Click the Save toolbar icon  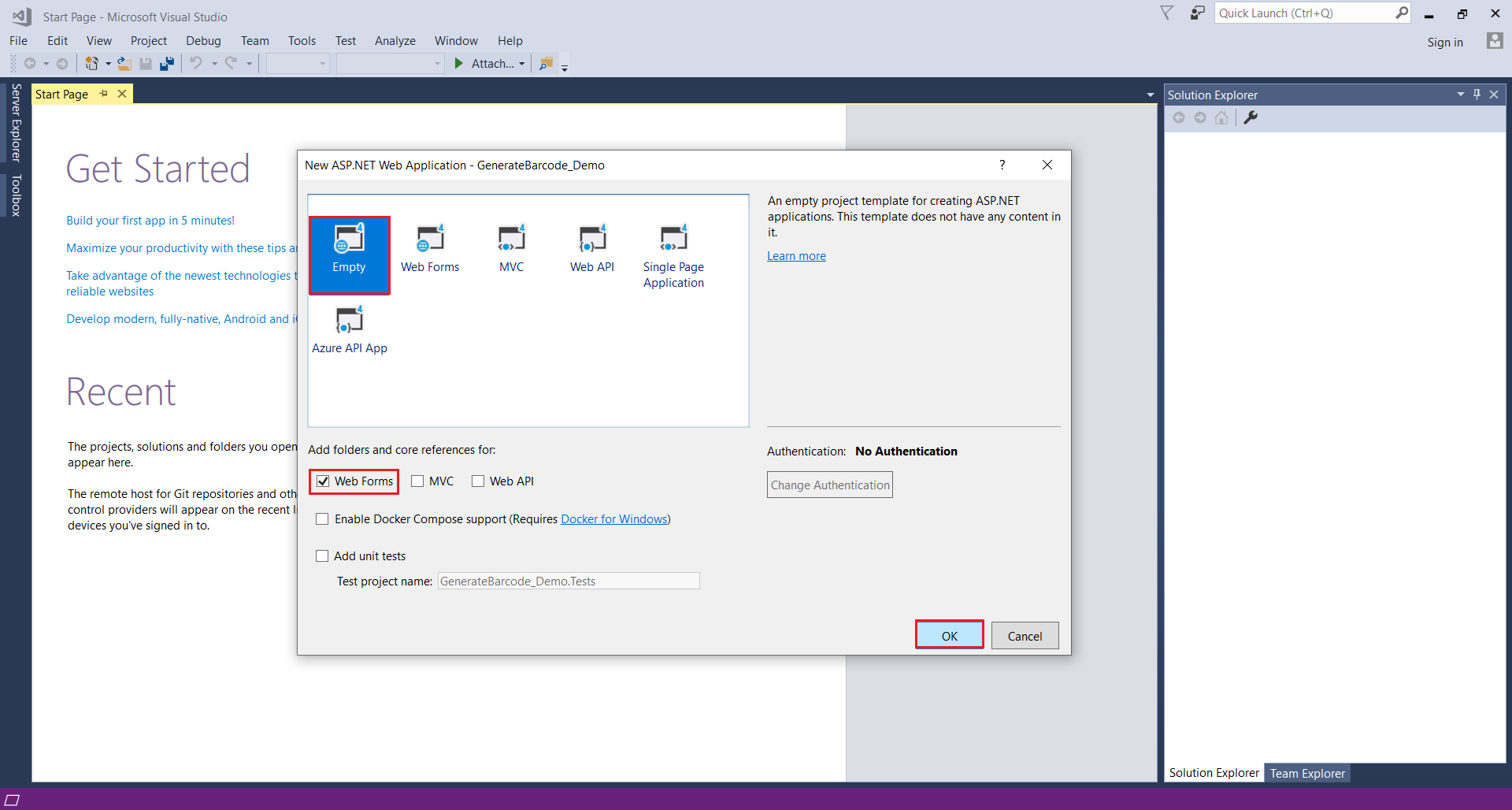coord(146,64)
